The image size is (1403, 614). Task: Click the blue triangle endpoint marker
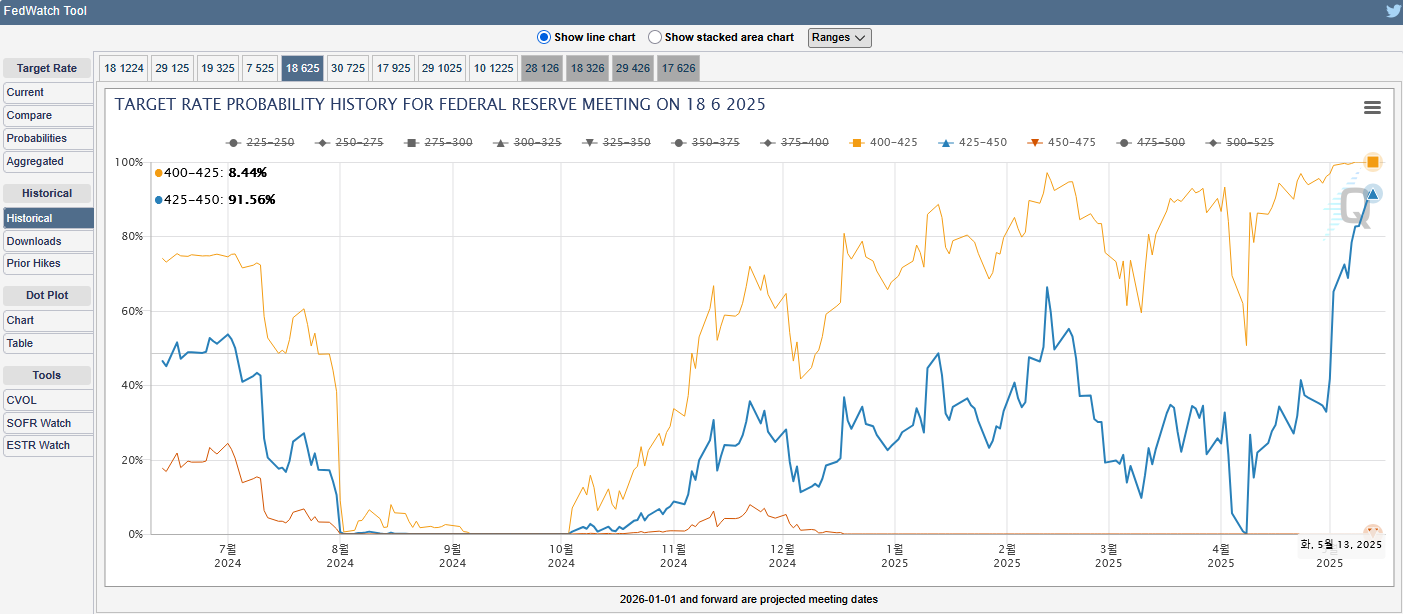tap(1373, 193)
